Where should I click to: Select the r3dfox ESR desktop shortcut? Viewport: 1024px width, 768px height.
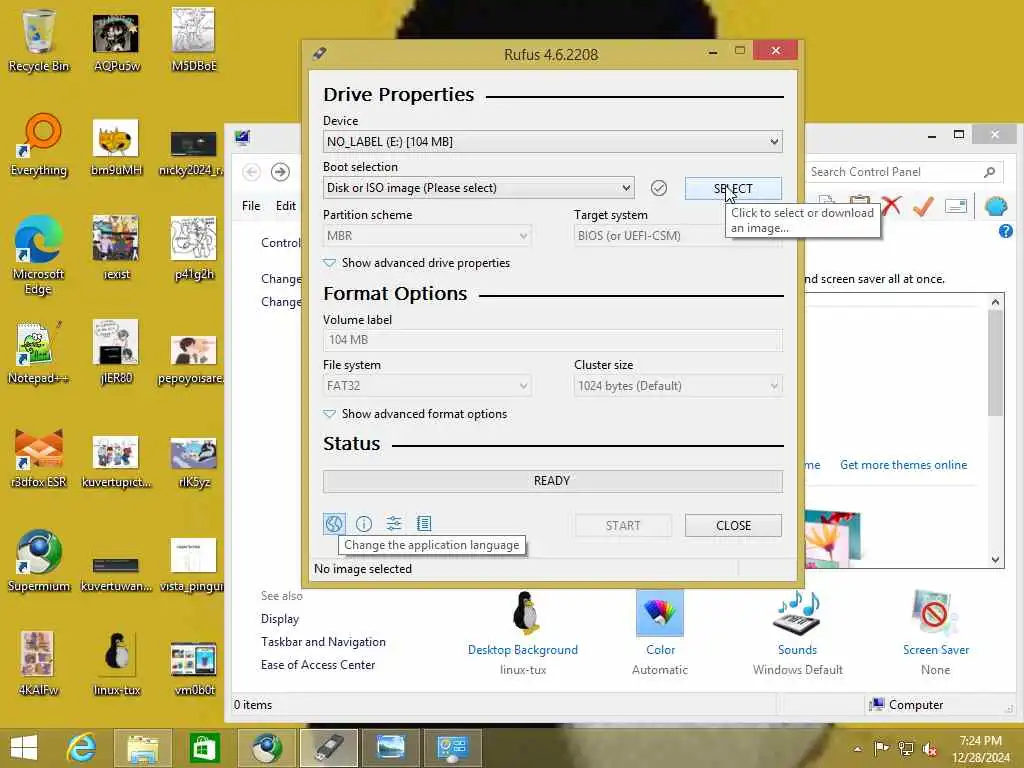[x=39, y=457]
